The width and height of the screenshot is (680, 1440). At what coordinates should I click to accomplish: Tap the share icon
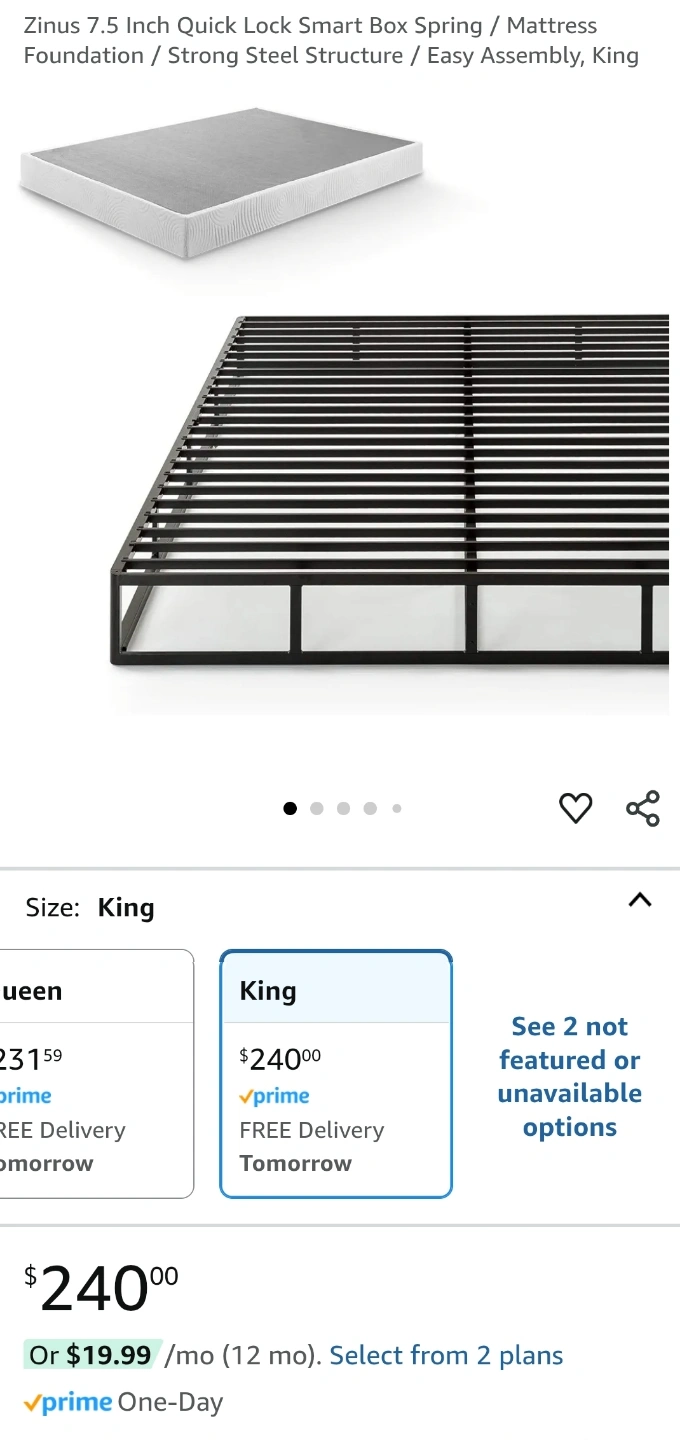pos(643,808)
